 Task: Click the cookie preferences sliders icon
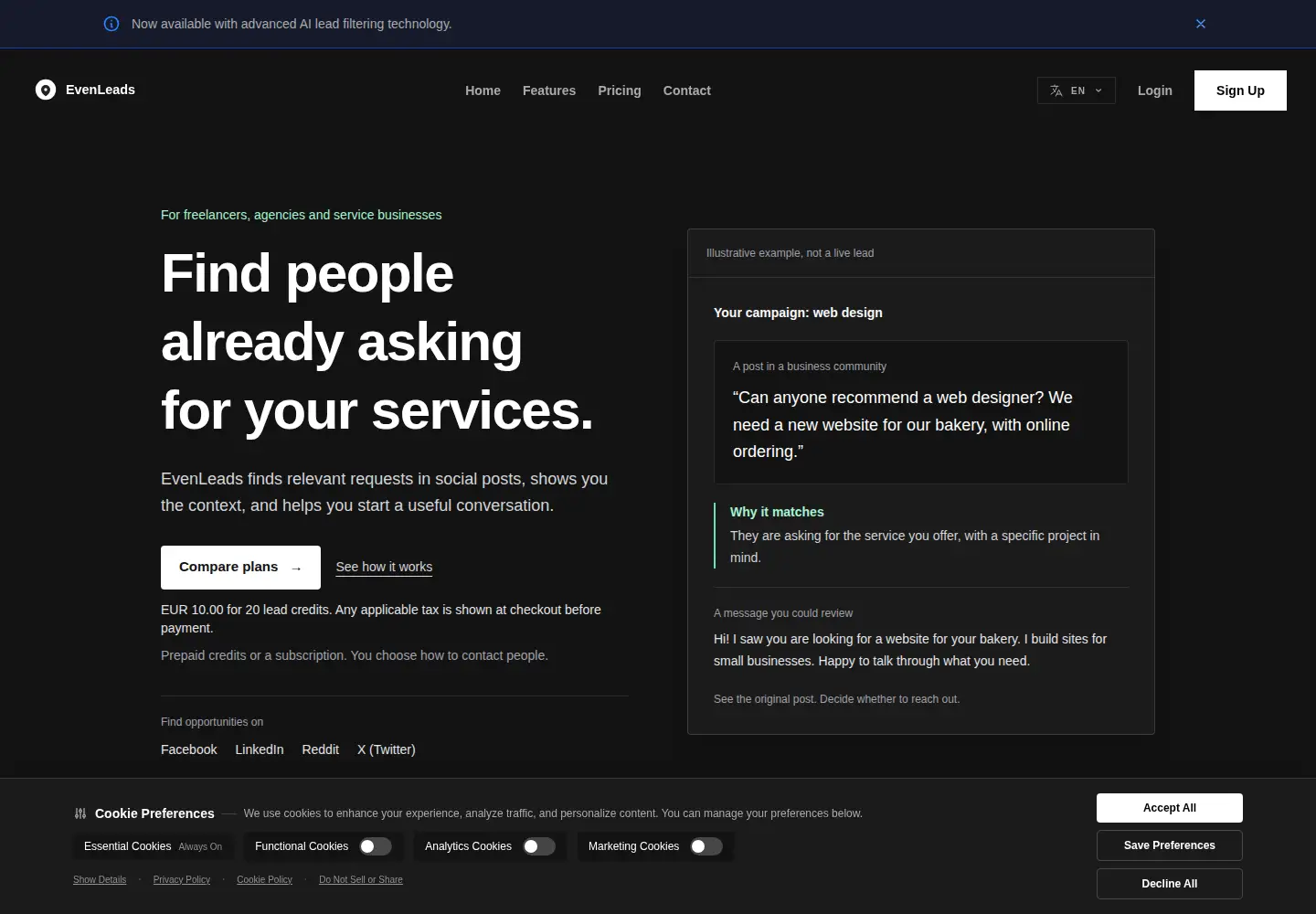tap(80, 813)
